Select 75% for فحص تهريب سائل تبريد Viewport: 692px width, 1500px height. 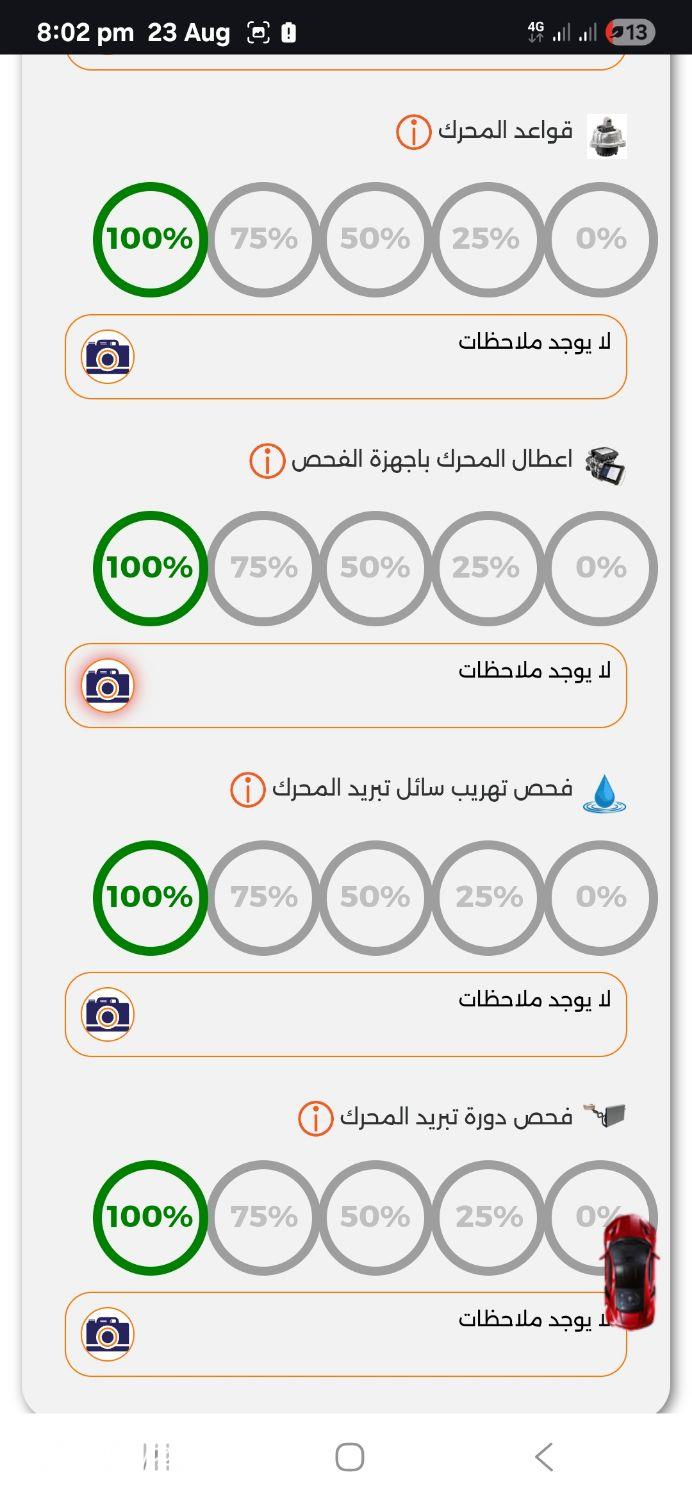pos(263,897)
